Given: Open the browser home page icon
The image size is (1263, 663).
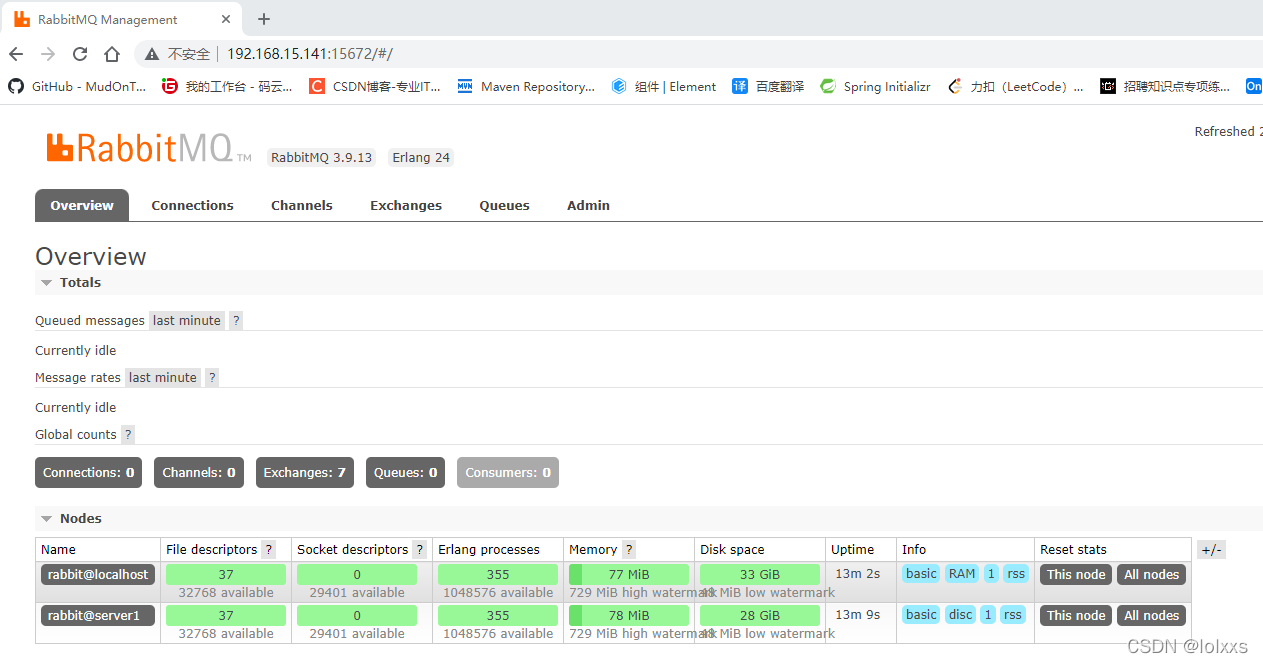Looking at the screenshot, I should pos(112,54).
